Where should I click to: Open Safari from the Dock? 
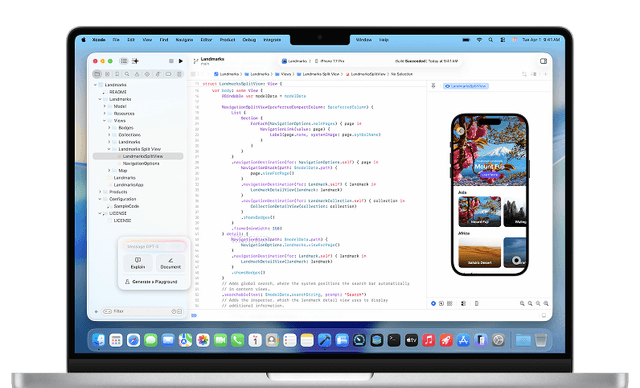133,340
